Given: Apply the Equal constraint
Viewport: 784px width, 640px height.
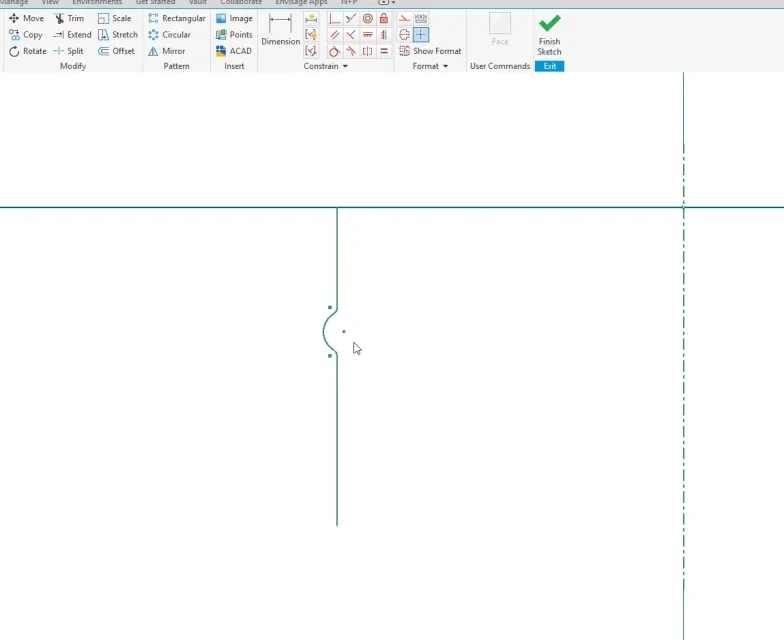Looking at the screenshot, I should point(384,51).
